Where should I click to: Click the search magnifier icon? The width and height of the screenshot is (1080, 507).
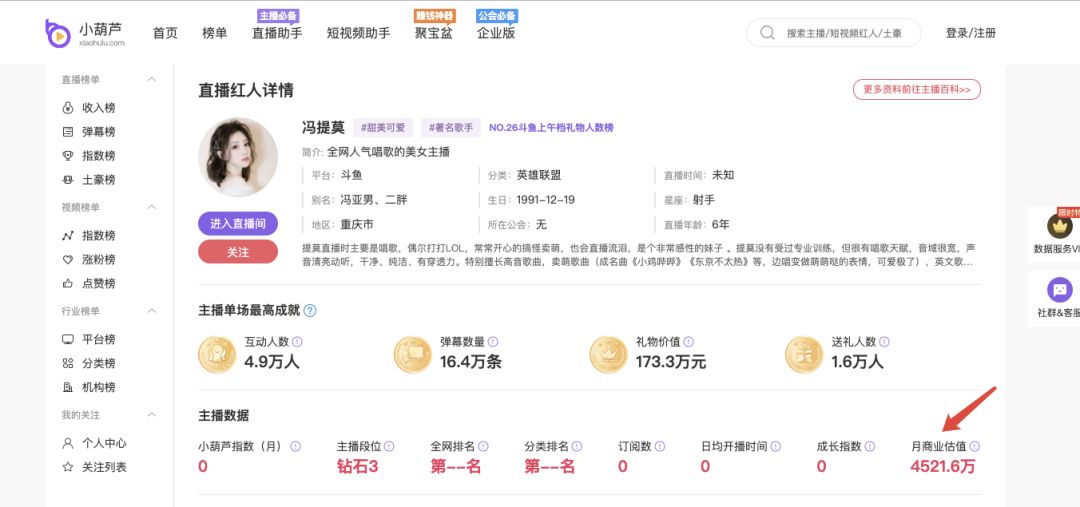767,33
